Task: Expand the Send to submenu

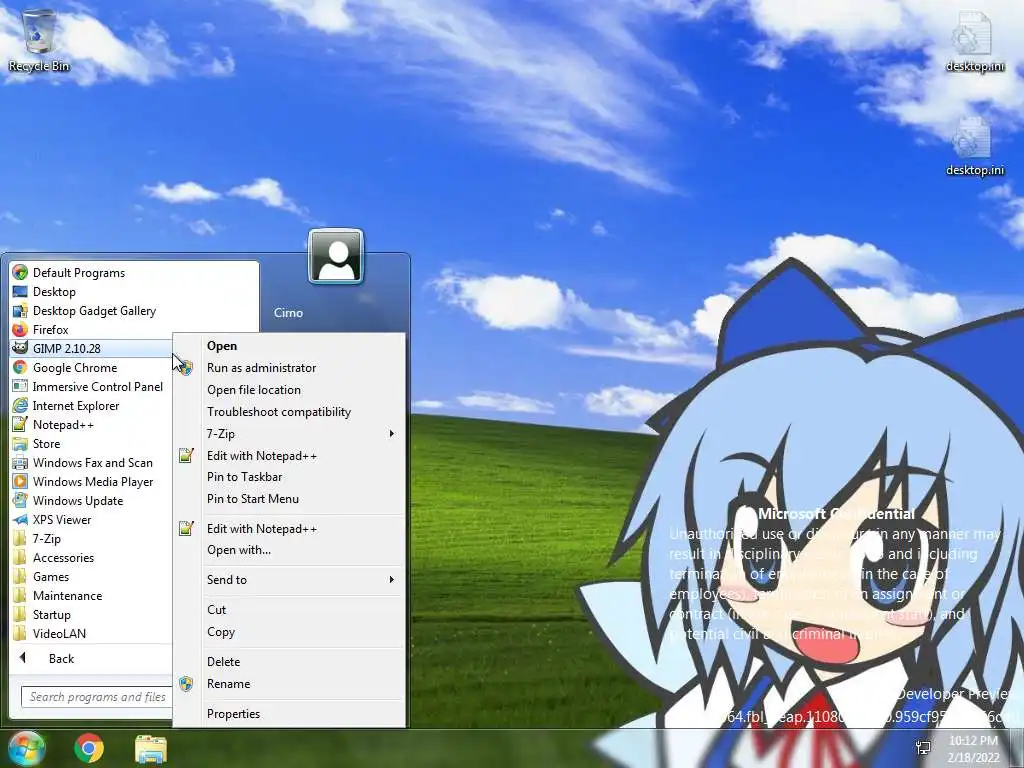Action: [x=290, y=579]
